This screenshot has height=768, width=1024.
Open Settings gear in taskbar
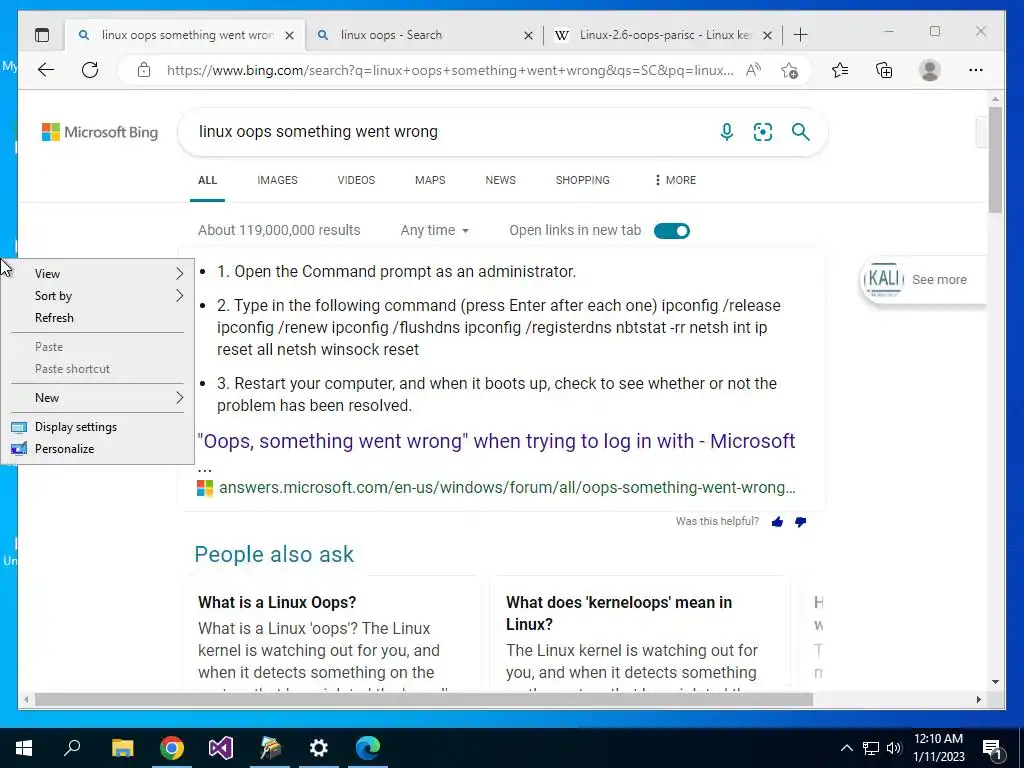point(319,748)
